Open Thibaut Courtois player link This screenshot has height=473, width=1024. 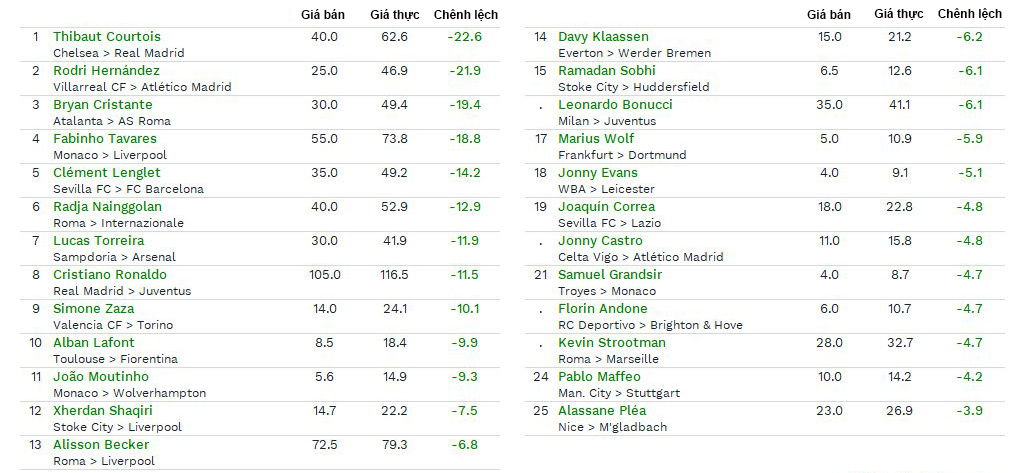pos(106,37)
